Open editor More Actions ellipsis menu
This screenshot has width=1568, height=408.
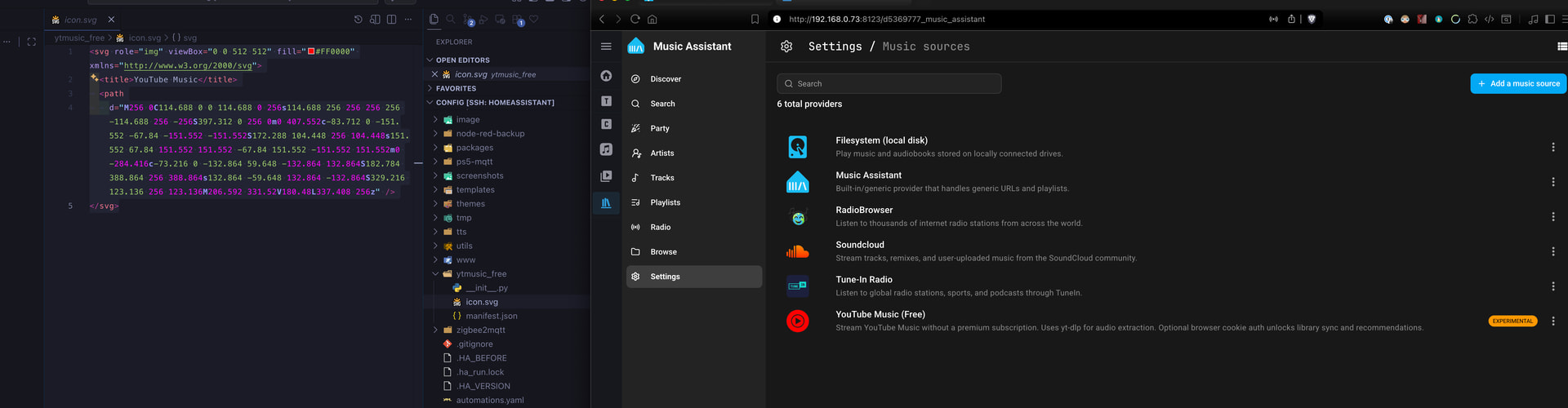point(408,20)
